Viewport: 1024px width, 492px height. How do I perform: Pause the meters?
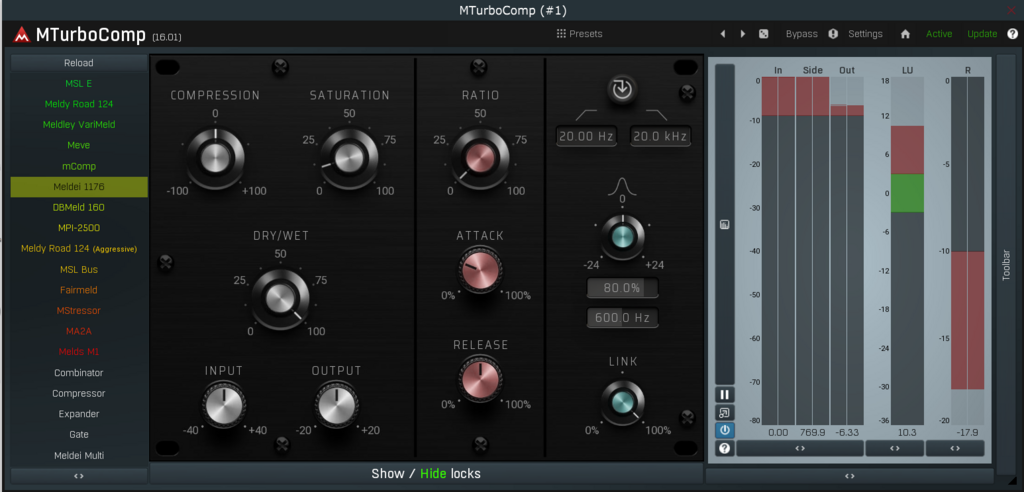(724, 395)
